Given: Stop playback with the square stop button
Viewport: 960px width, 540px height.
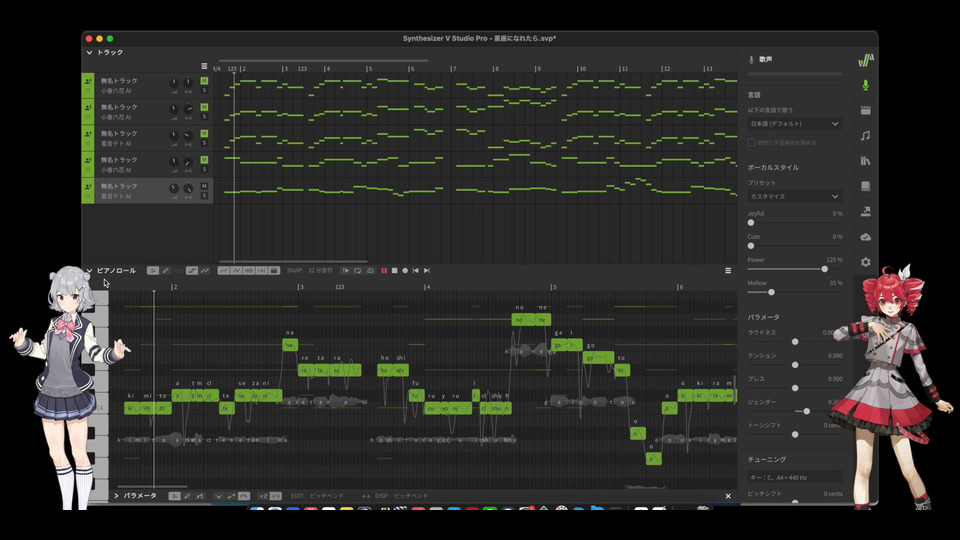Looking at the screenshot, I should 394,271.
